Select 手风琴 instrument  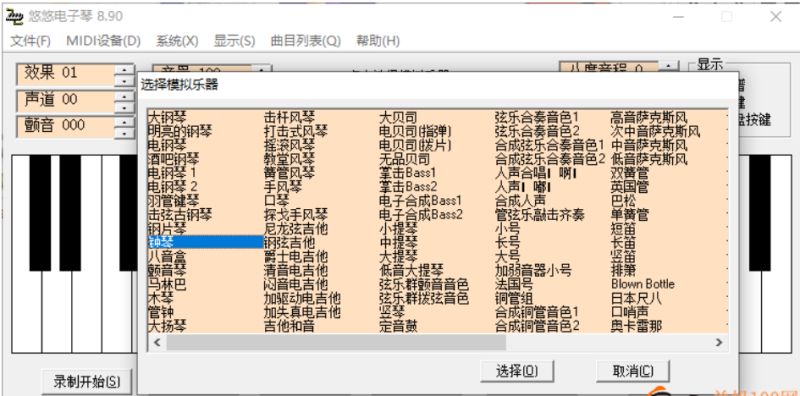[x=283, y=187]
